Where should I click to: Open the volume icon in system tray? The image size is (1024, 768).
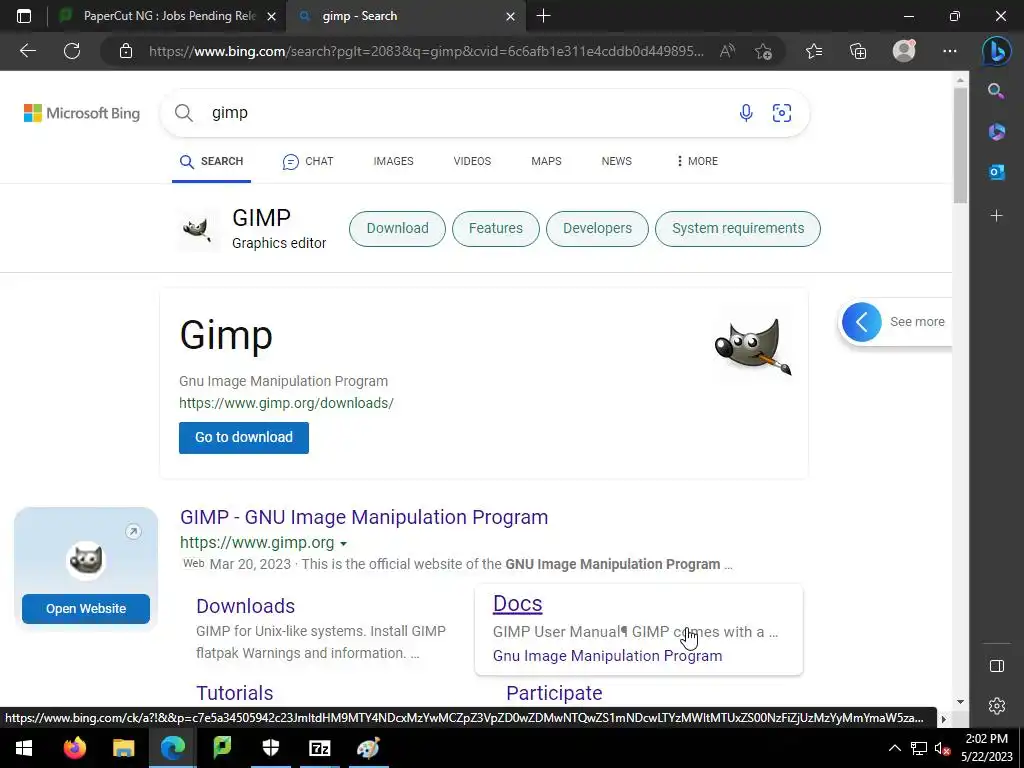[942, 748]
